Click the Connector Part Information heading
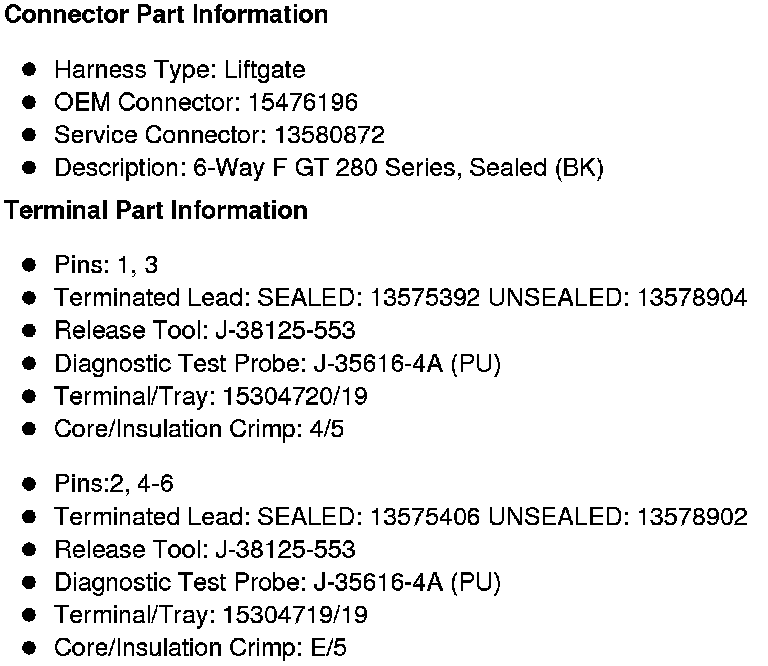 coord(166,15)
